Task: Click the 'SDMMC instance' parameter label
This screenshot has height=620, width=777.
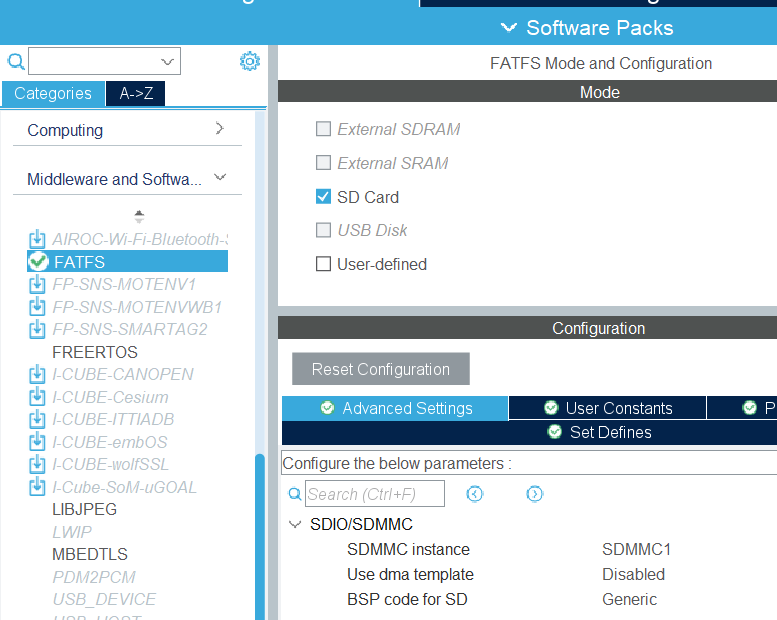Action: (x=408, y=549)
